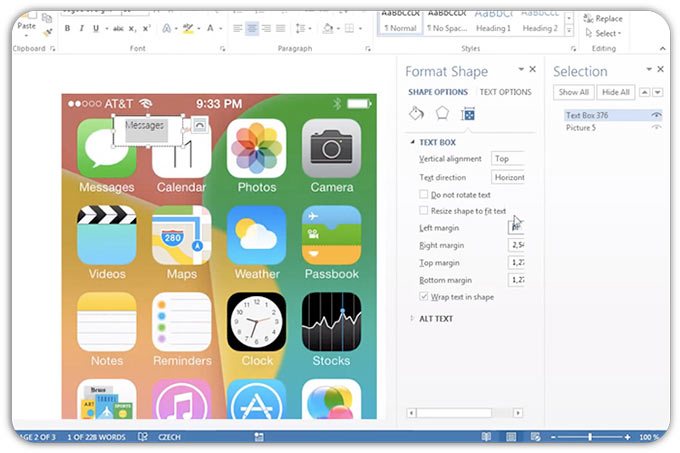Image resolution: width=680 pixels, height=453 pixels.
Task: Apply Normal style
Action: (400, 24)
